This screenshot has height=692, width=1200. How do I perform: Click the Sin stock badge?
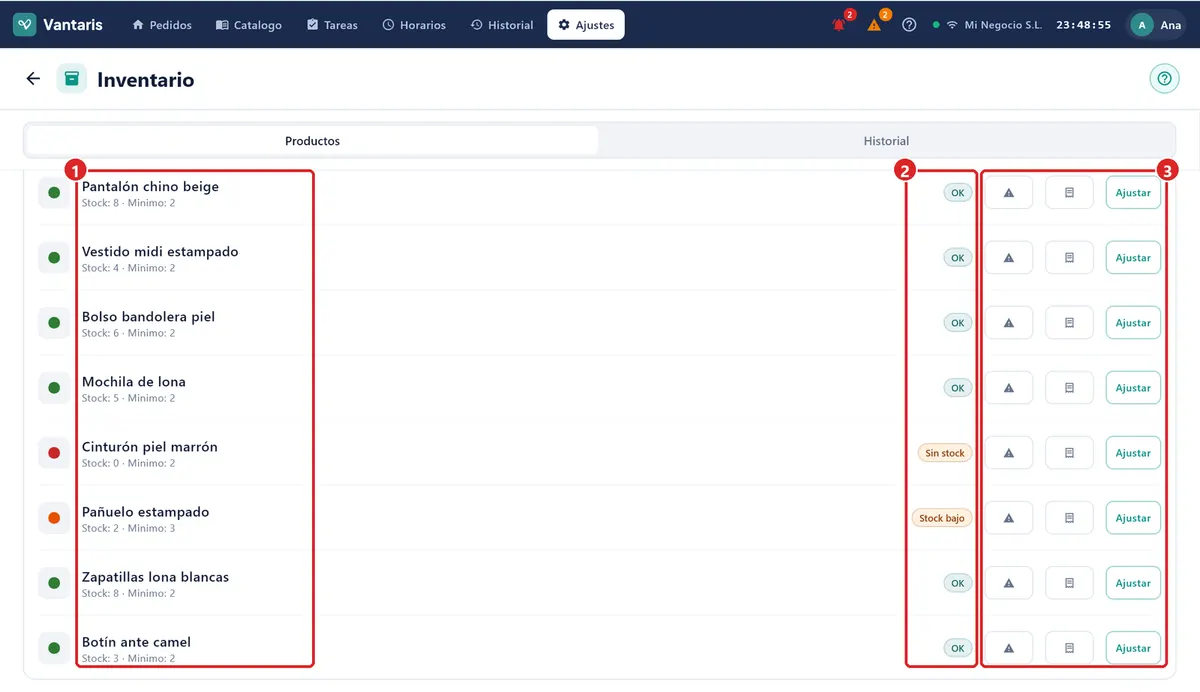pos(945,453)
